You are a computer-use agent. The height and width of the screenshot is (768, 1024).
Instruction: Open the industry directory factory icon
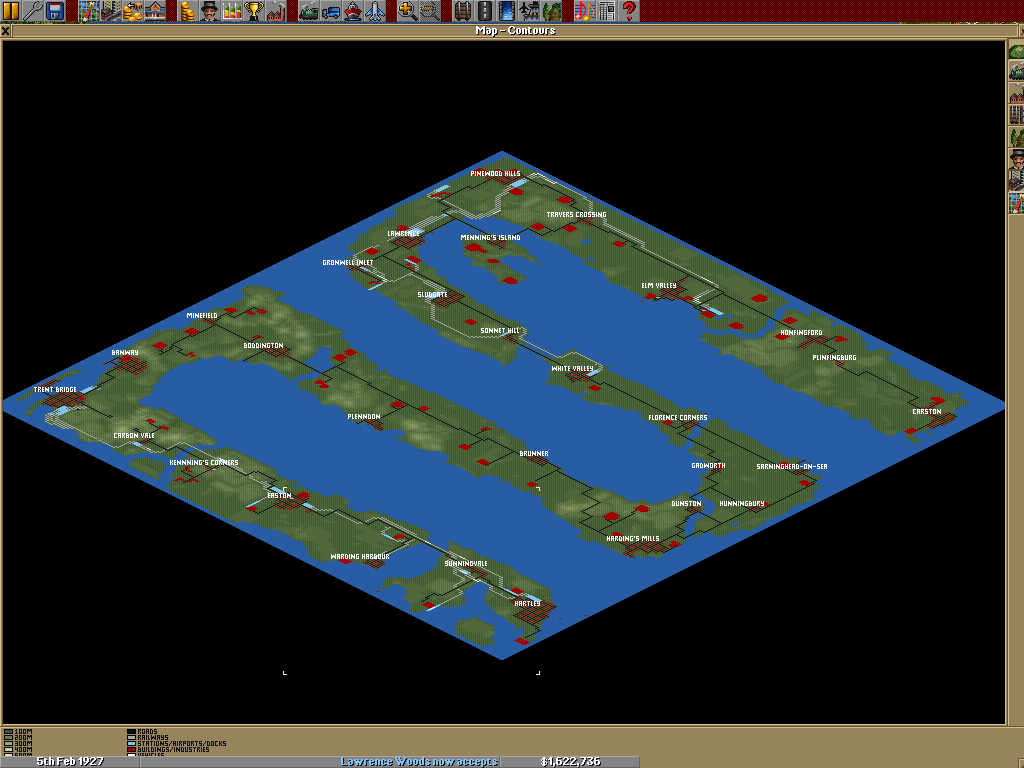click(277, 10)
